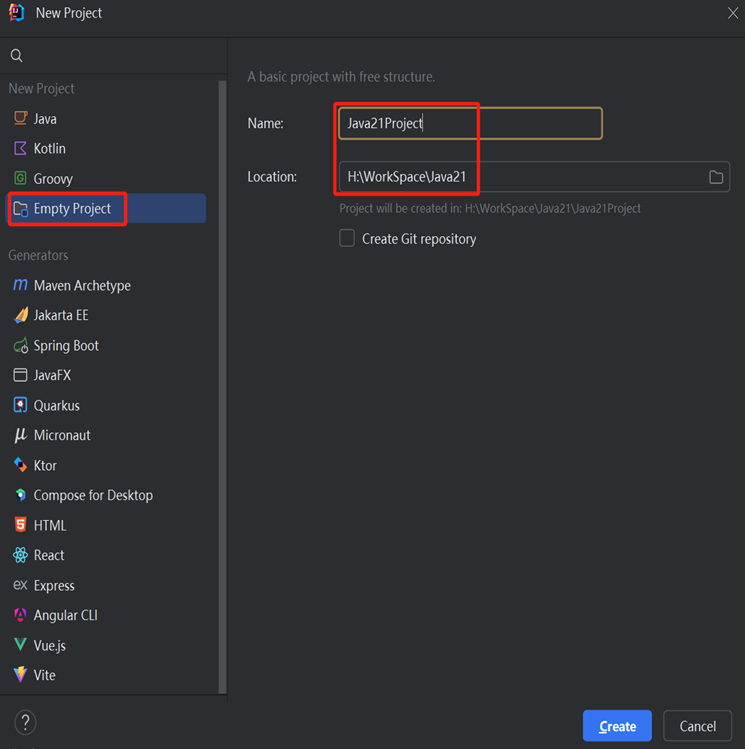Image resolution: width=745 pixels, height=749 pixels.
Task: Open the Express generator
Action: pos(107,585)
